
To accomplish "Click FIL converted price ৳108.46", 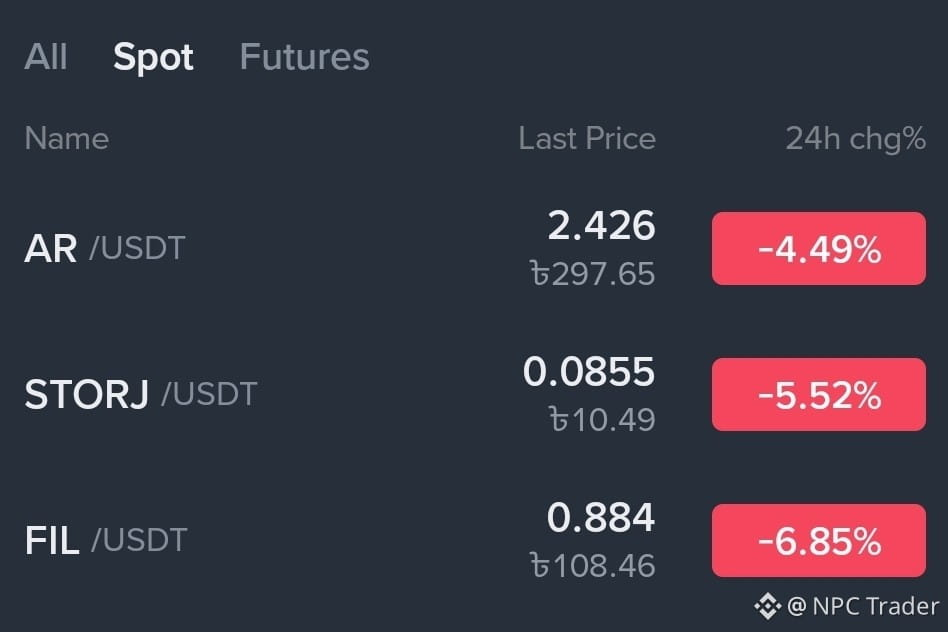I will (592, 565).
